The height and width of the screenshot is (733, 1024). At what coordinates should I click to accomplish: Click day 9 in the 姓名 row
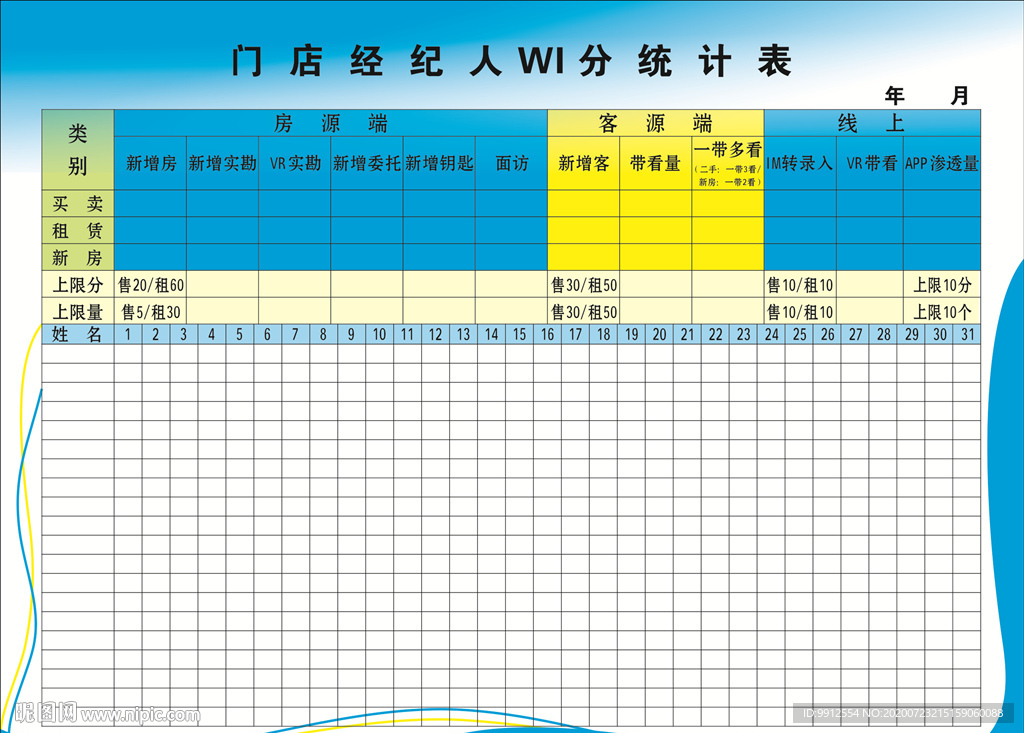351,334
